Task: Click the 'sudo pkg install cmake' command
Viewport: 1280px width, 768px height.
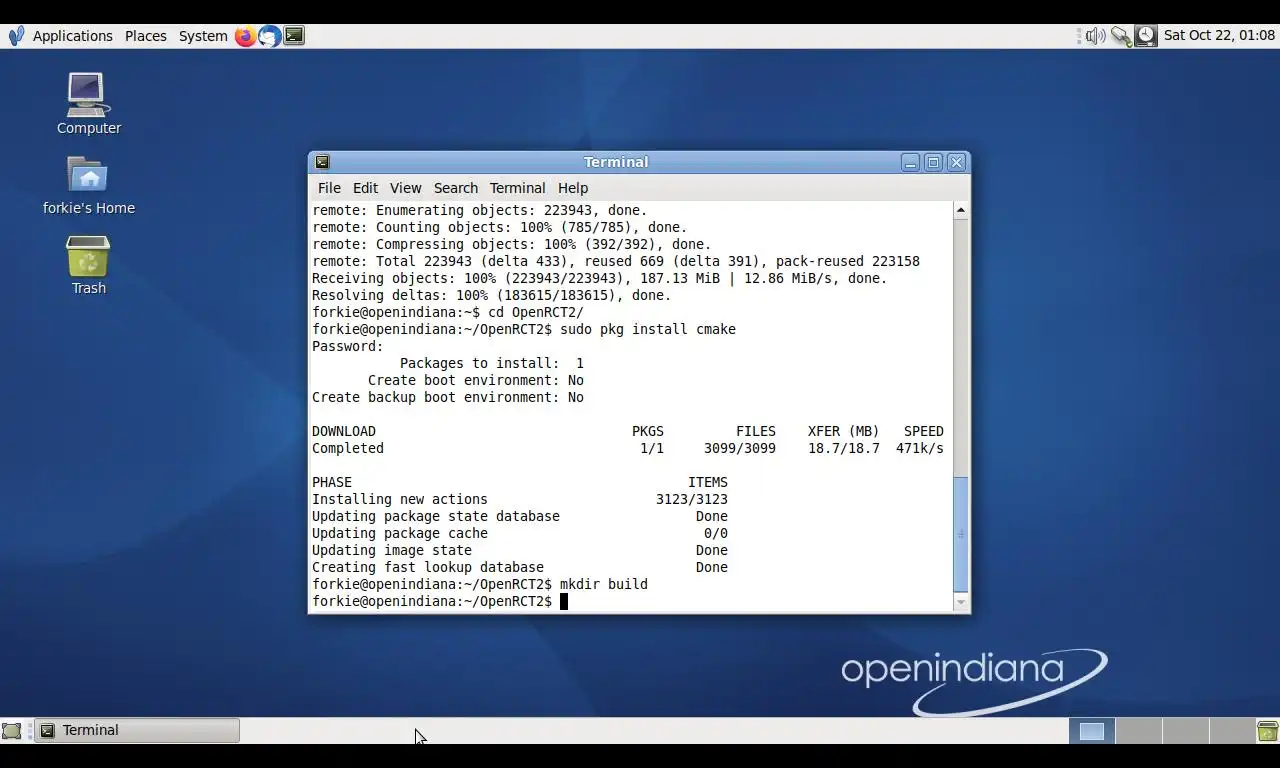Action: [648, 329]
